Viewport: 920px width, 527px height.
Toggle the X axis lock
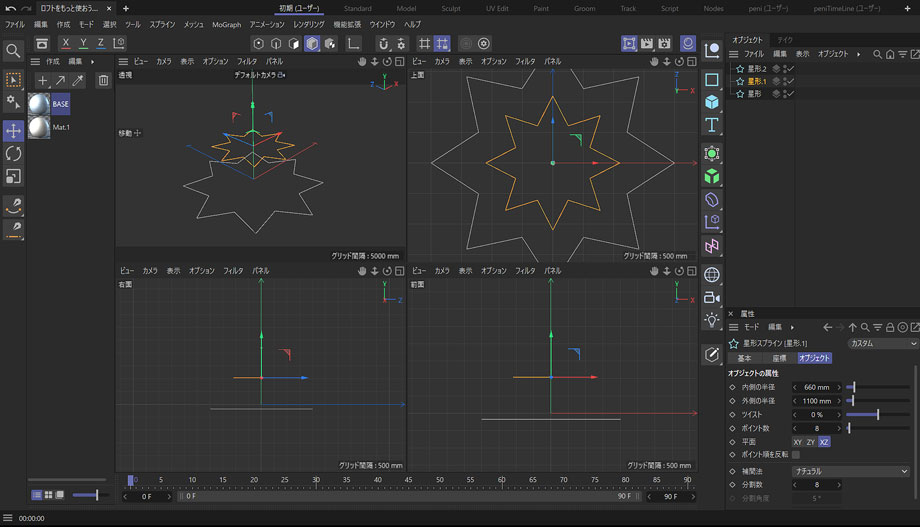tap(66, 44)
